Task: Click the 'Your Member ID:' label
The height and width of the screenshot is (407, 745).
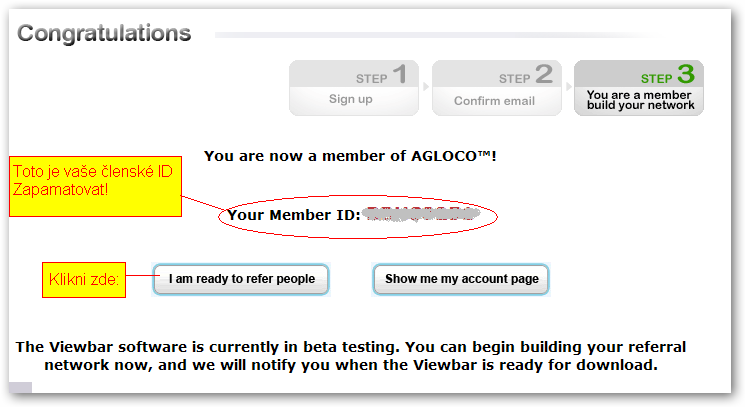Action: pyautogui.click(x=294, y=215)
